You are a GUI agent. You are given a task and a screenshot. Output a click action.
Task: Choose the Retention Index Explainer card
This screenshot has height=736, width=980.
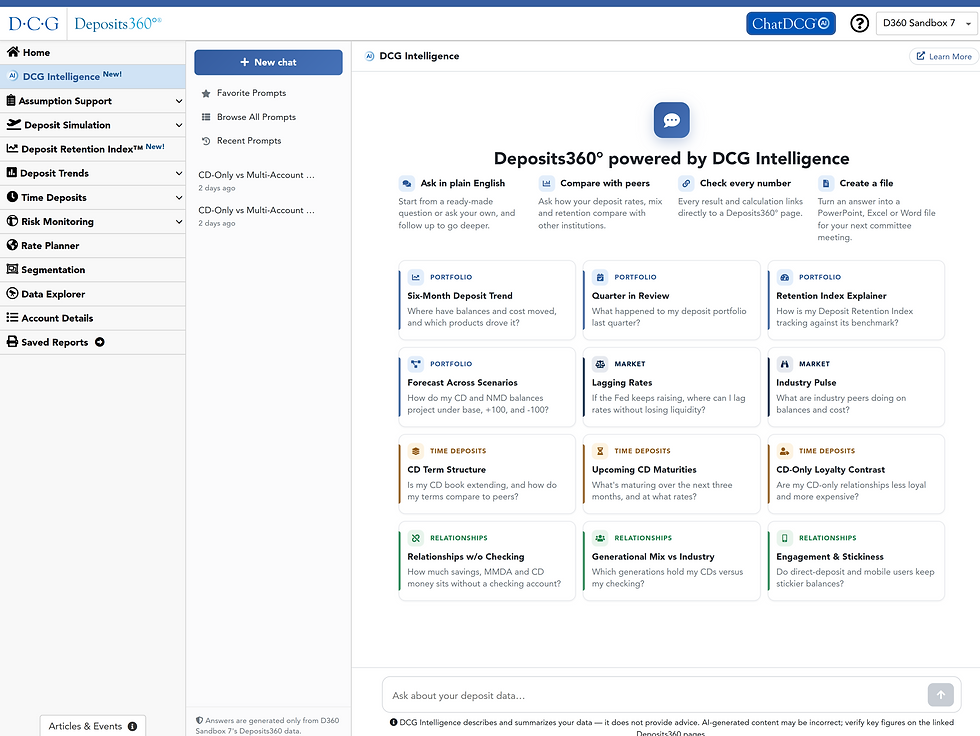pos(856,301)
